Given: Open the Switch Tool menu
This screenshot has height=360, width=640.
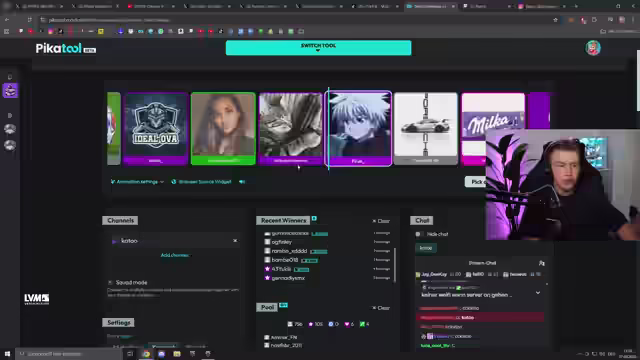Looking at the screenshot, I should [318, 48].
